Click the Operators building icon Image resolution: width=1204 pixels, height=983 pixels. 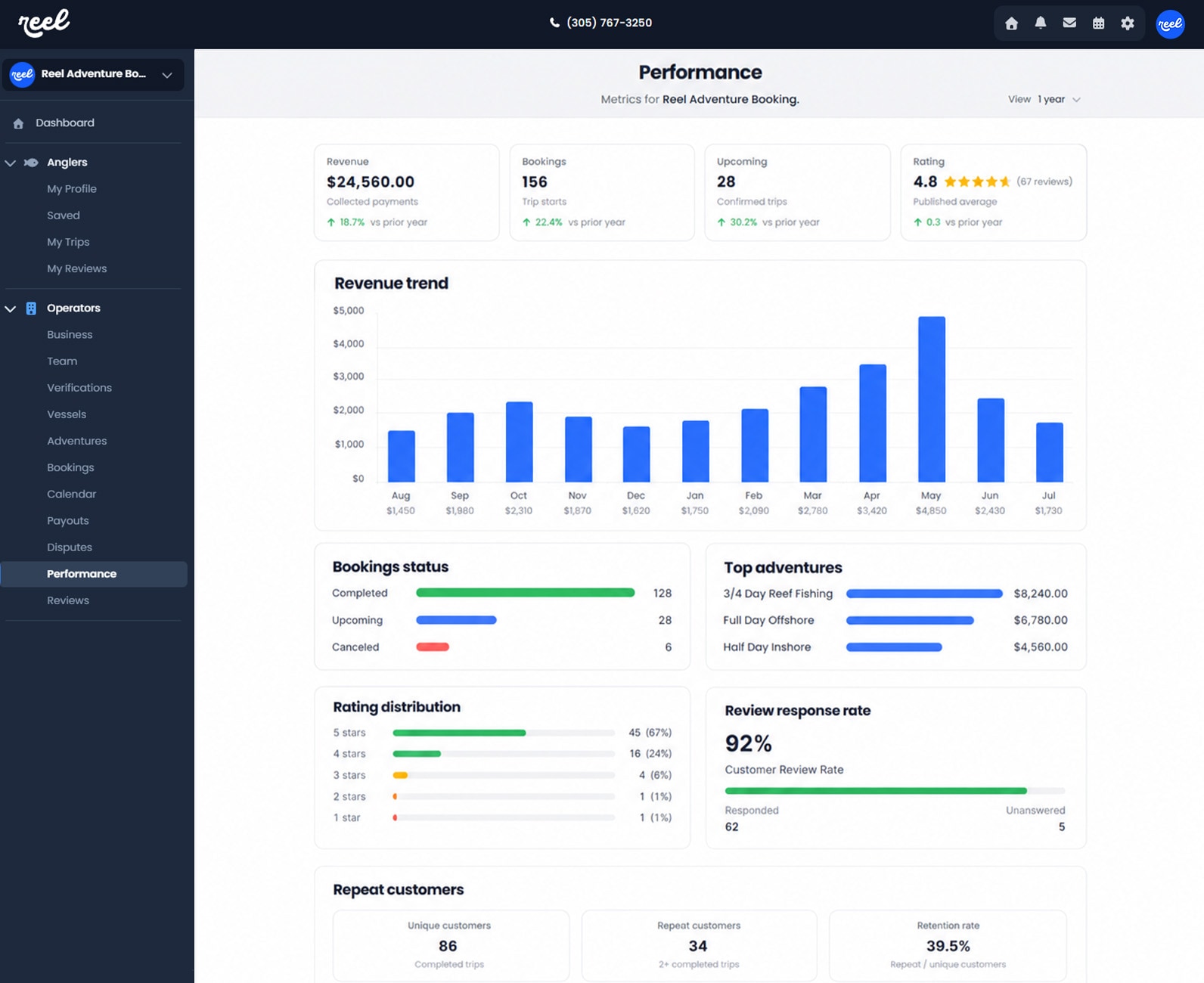pos(31,309)
